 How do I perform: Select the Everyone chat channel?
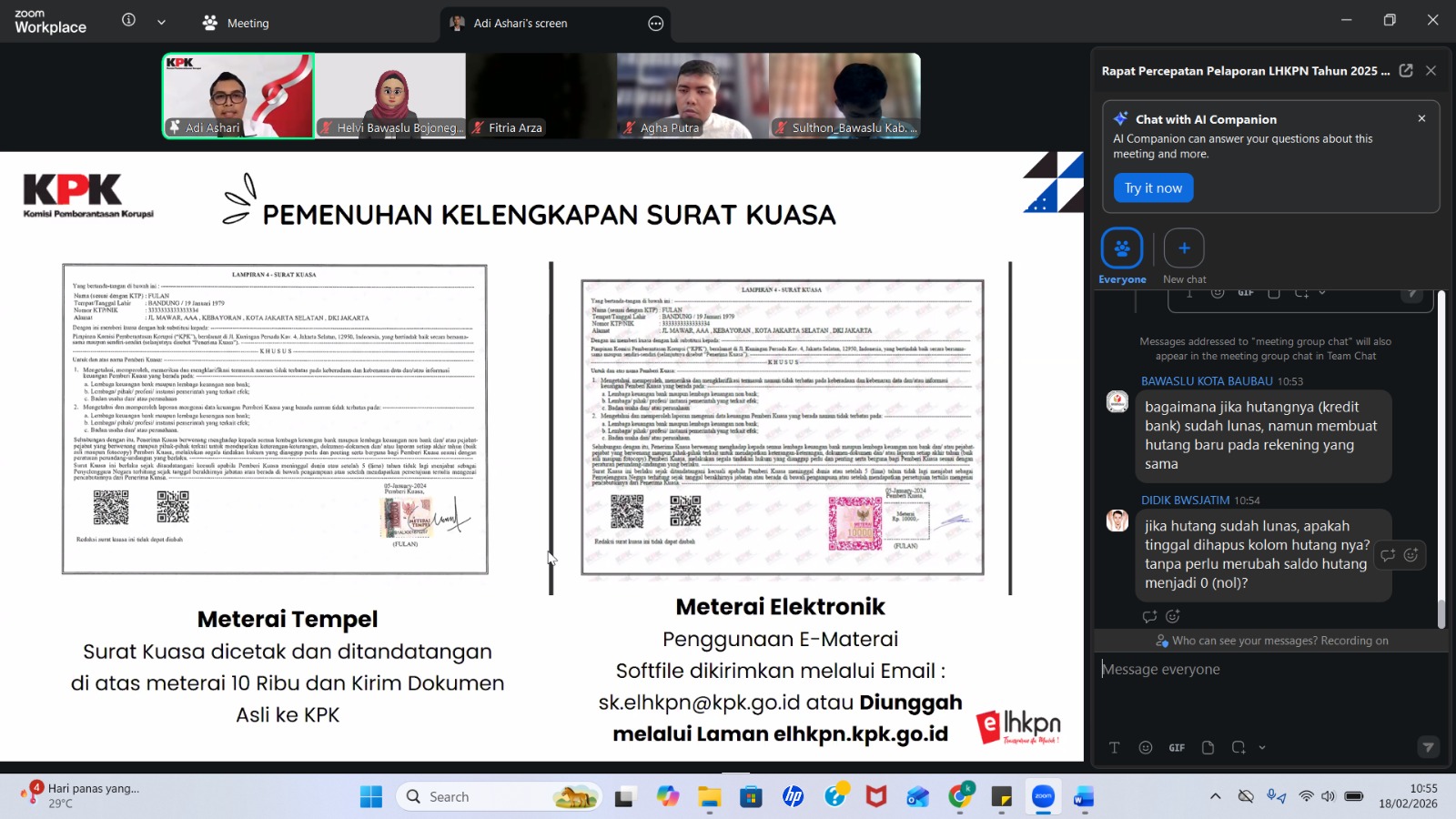point(1121,248)
